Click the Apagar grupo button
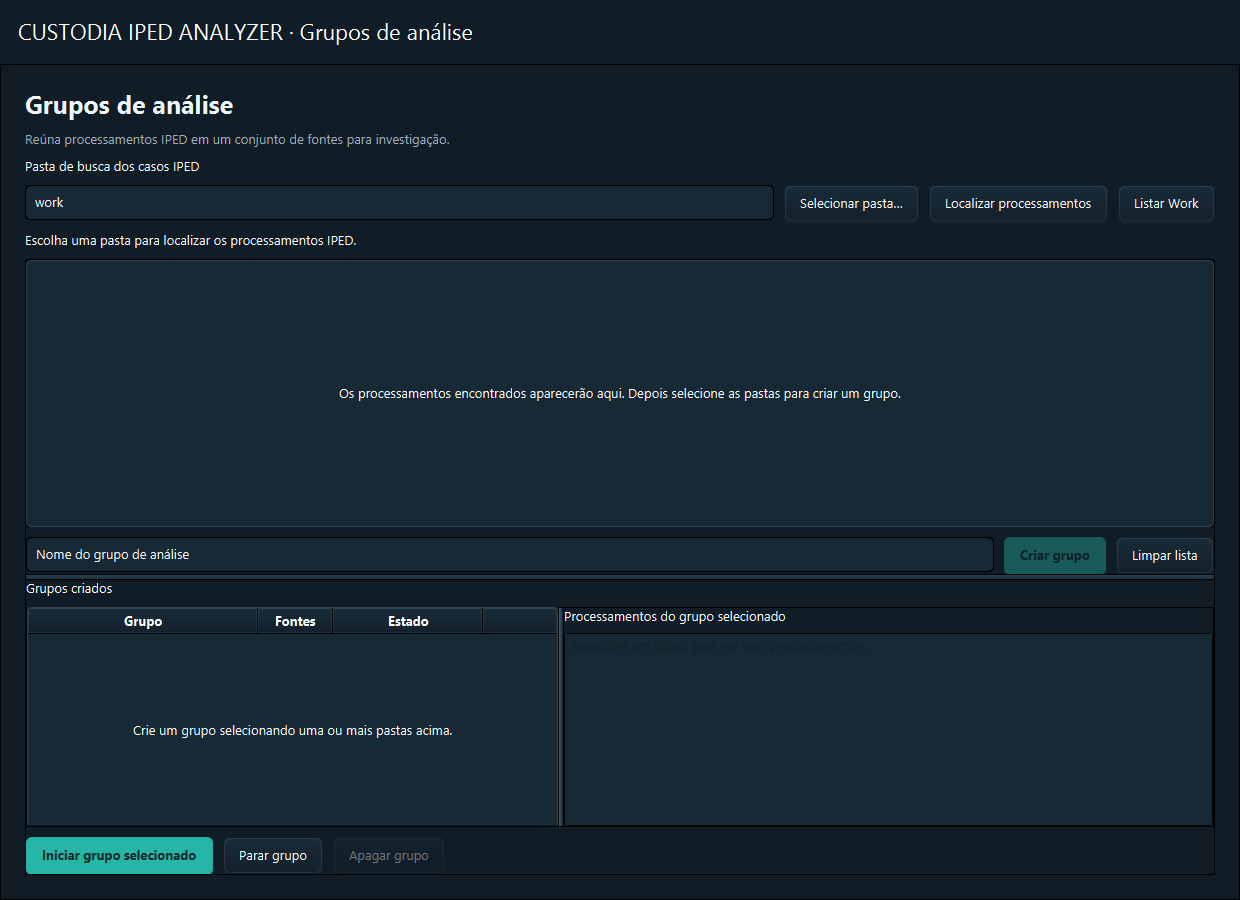1240x900 pixels. pos(389,856)
